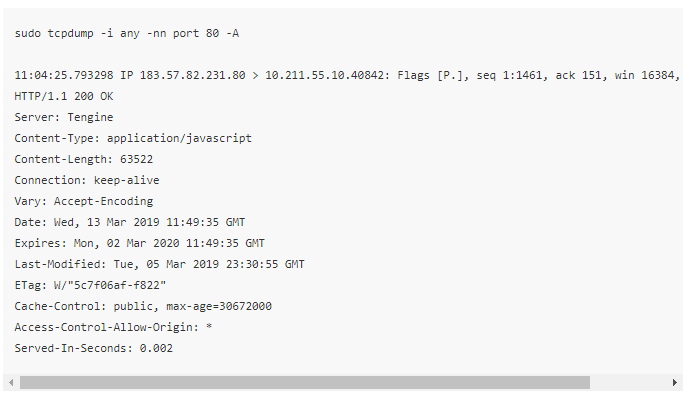Click the Cache-Control max-age value
The image size is (685, 394).
[x=219, y=307]
